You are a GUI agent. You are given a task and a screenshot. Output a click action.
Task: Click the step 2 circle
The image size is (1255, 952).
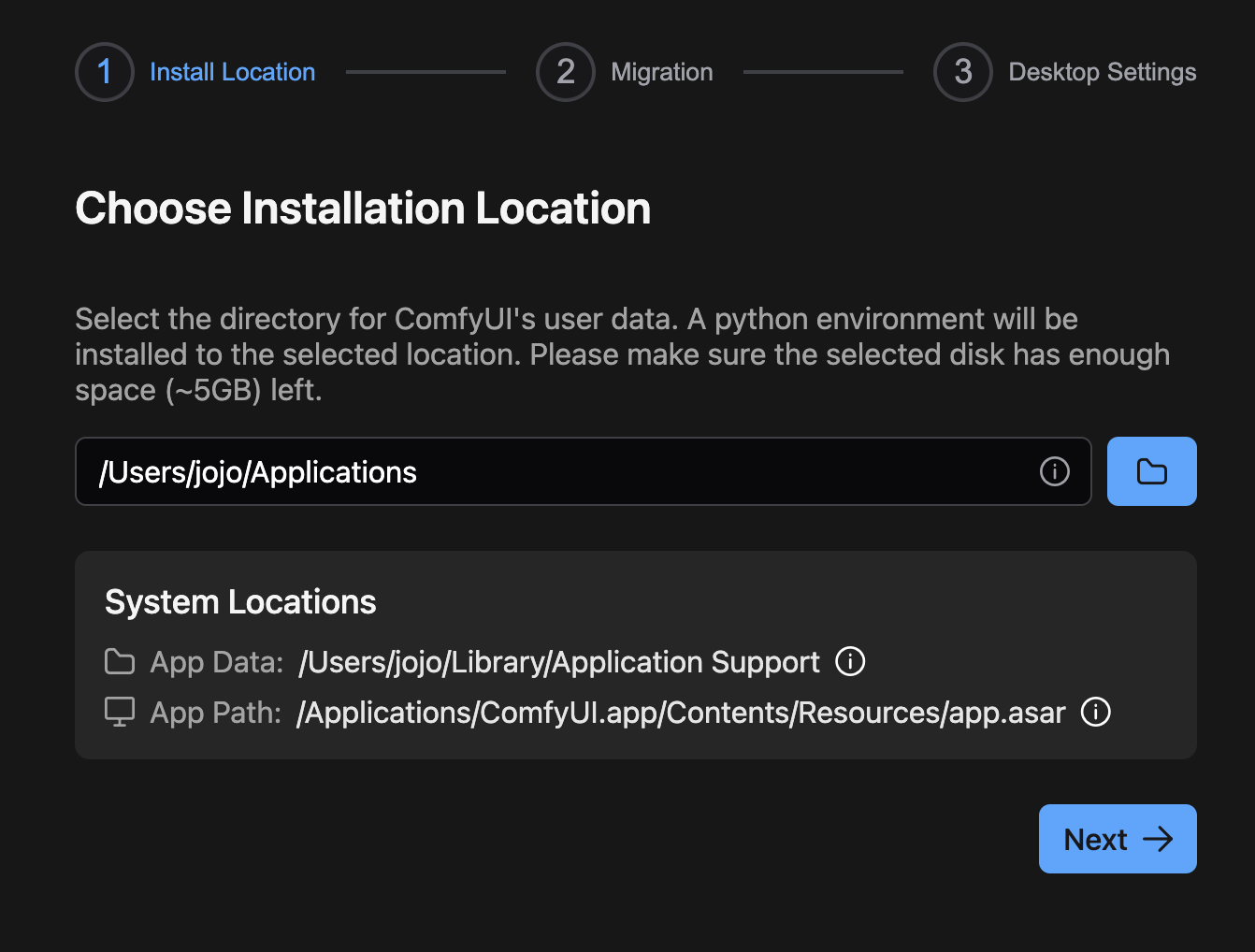tap(566, 72)
